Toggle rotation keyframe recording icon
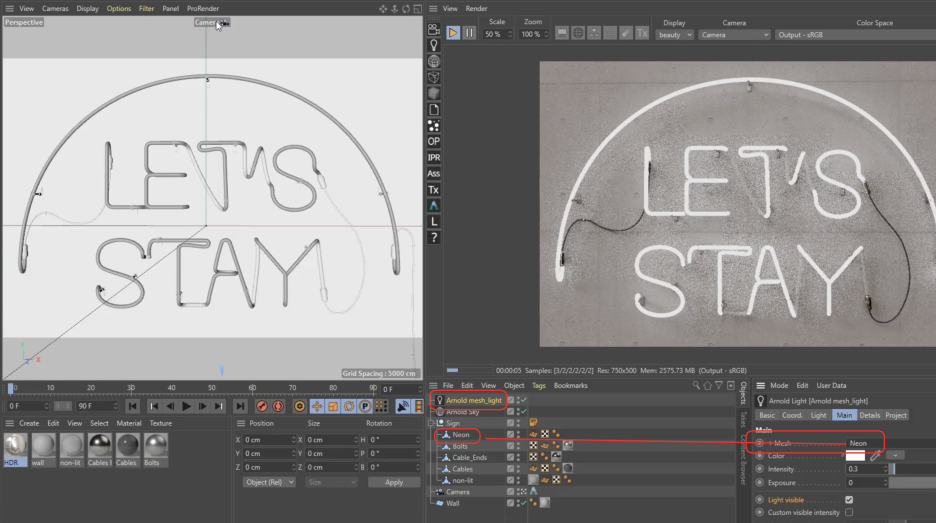 coord(349,407)
